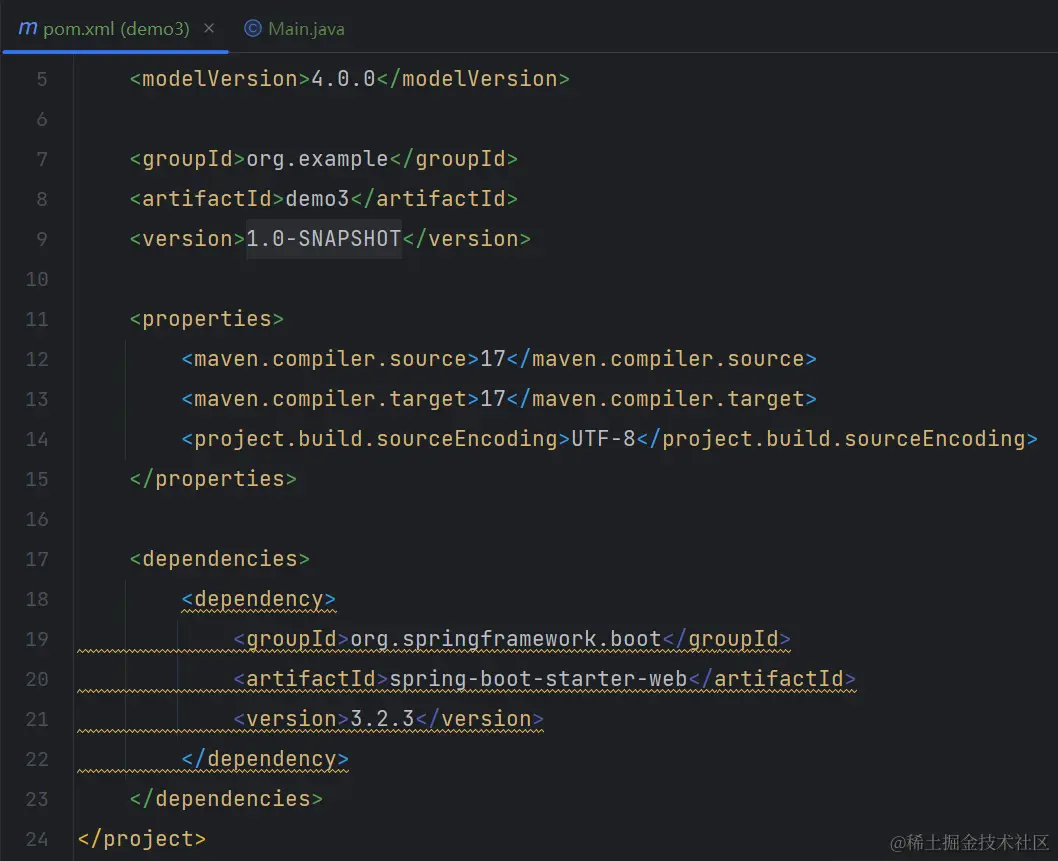This screenshot has width=1058, height=861.
Task: Click line number 11 in the gutter
Action: [37, 319]
